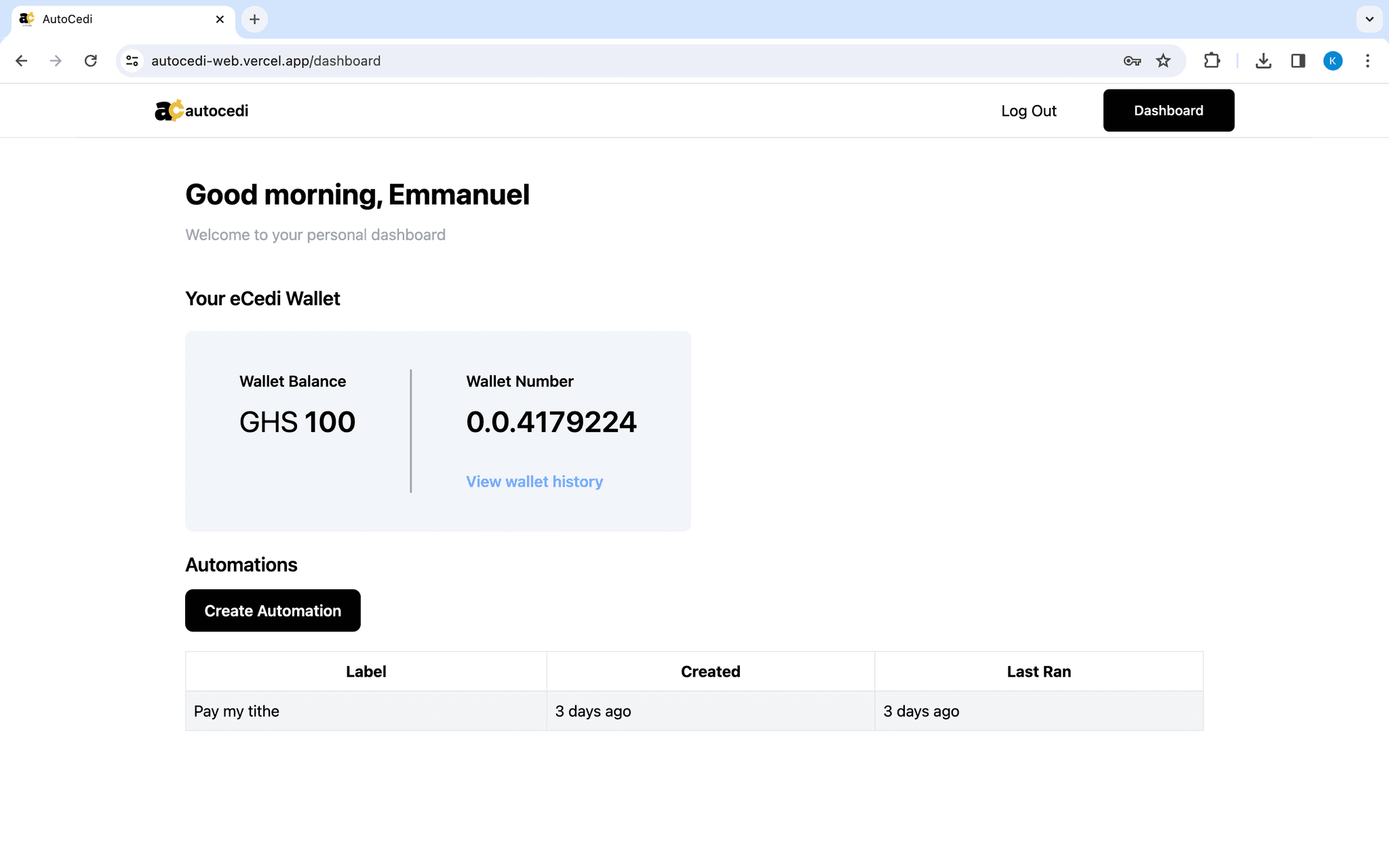
Task: Open saved passwords key icon
Action: click(x=1131, y=61)
